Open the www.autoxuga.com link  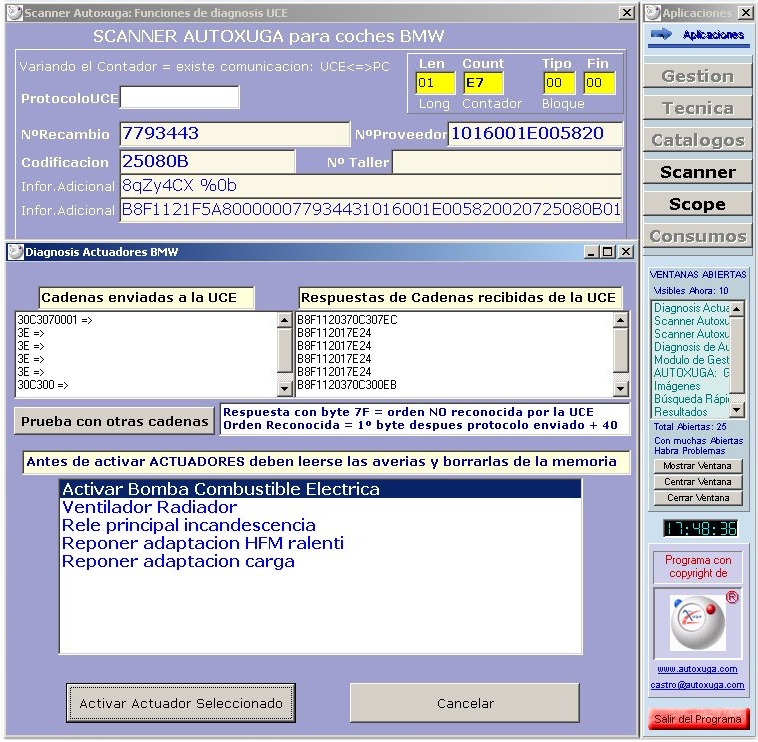[697, 669]
